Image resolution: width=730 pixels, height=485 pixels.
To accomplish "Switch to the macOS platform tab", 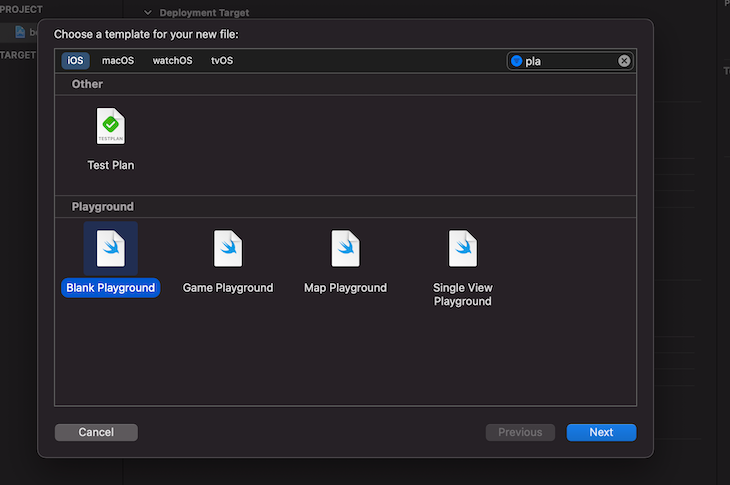I will [x=118, y=61].
